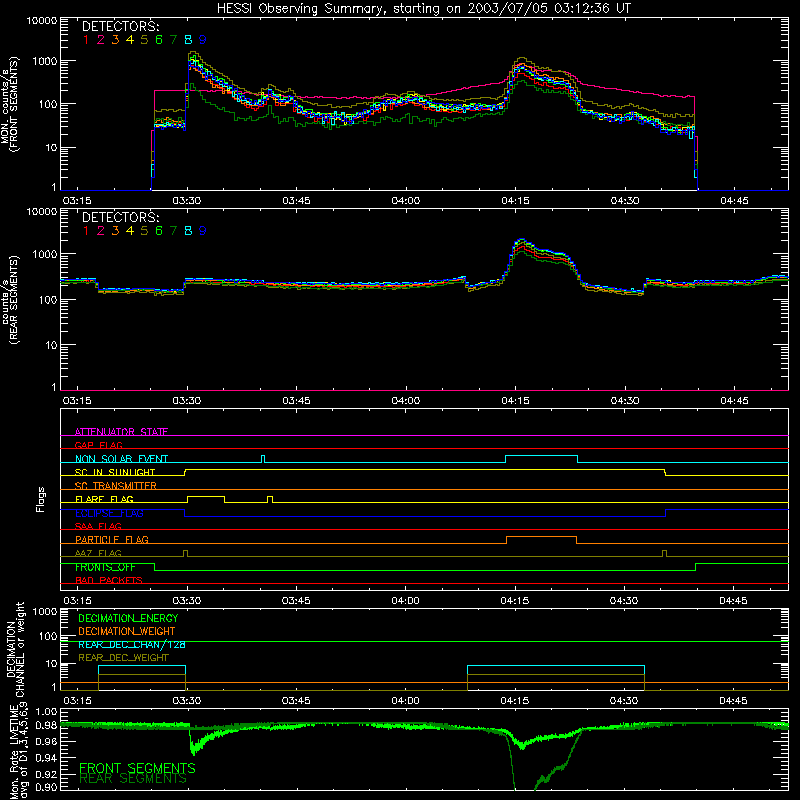Choose cyan detector 8 in rear segments legend
The height and width of the screenshot is (800, 800).
click(x=188, y=231)
